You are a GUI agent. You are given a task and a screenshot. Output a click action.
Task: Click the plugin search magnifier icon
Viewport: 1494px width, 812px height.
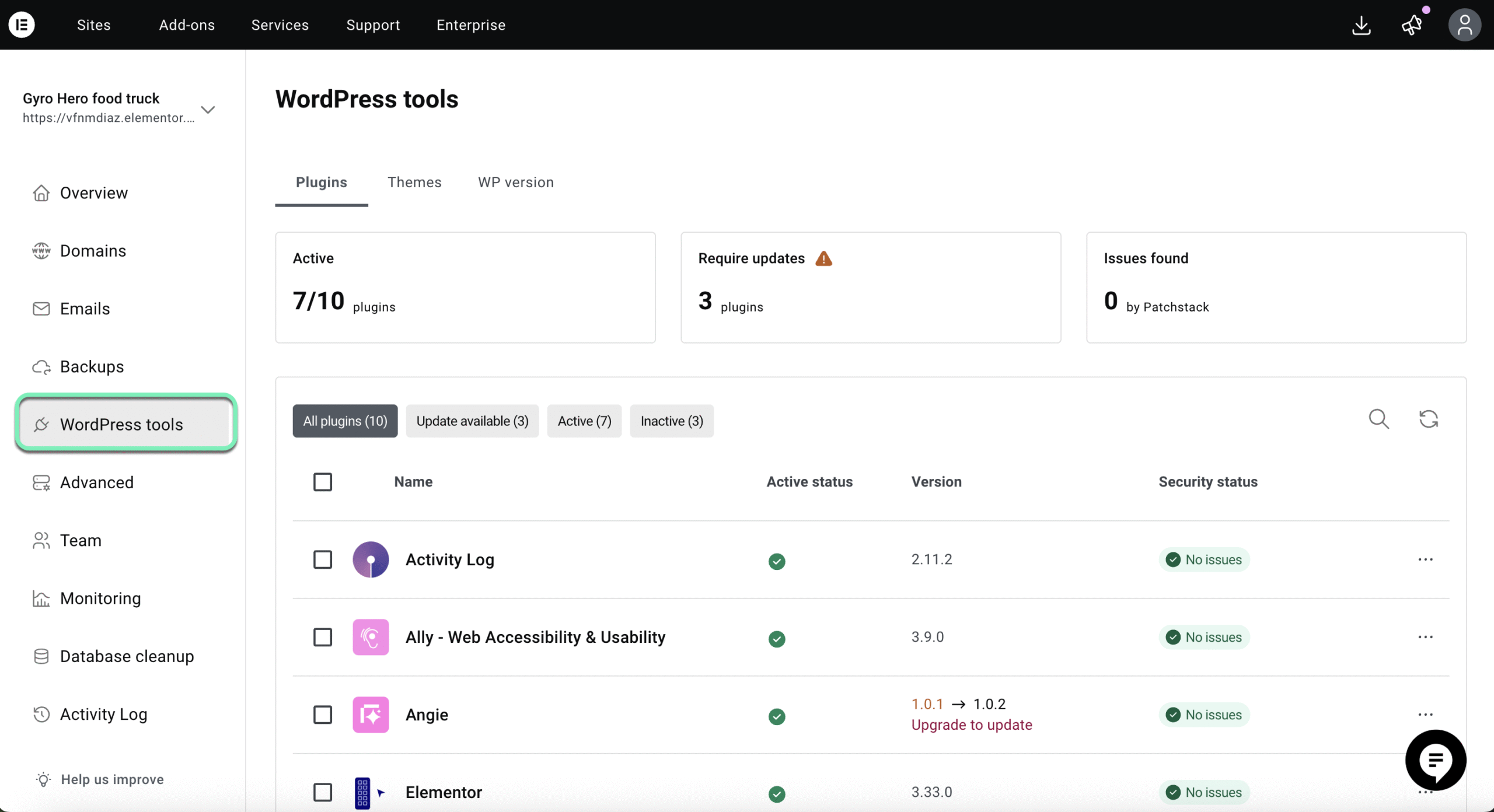click(1378, 419)
